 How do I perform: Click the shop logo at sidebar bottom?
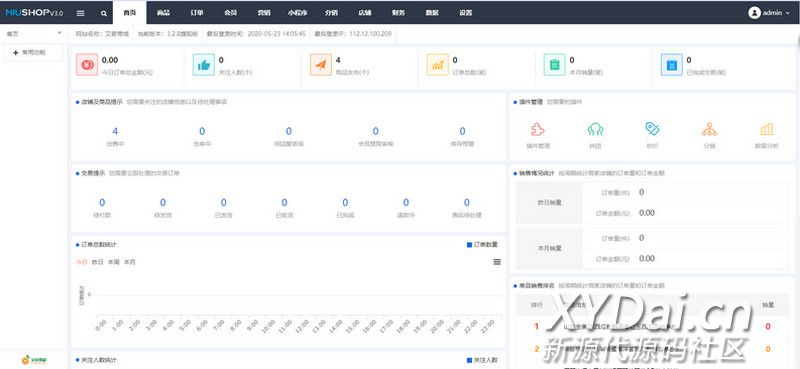click(x=34, y=360)
